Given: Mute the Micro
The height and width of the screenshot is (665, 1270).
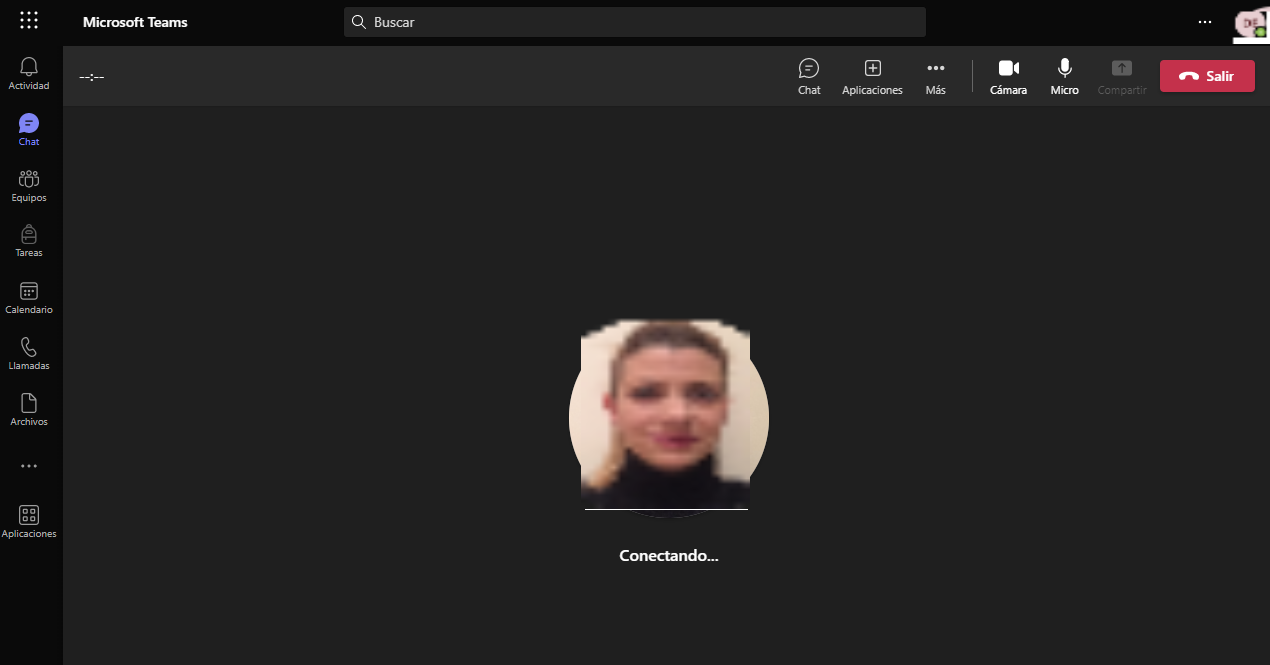Looking at the screenshot, I should coord(1065,77).
